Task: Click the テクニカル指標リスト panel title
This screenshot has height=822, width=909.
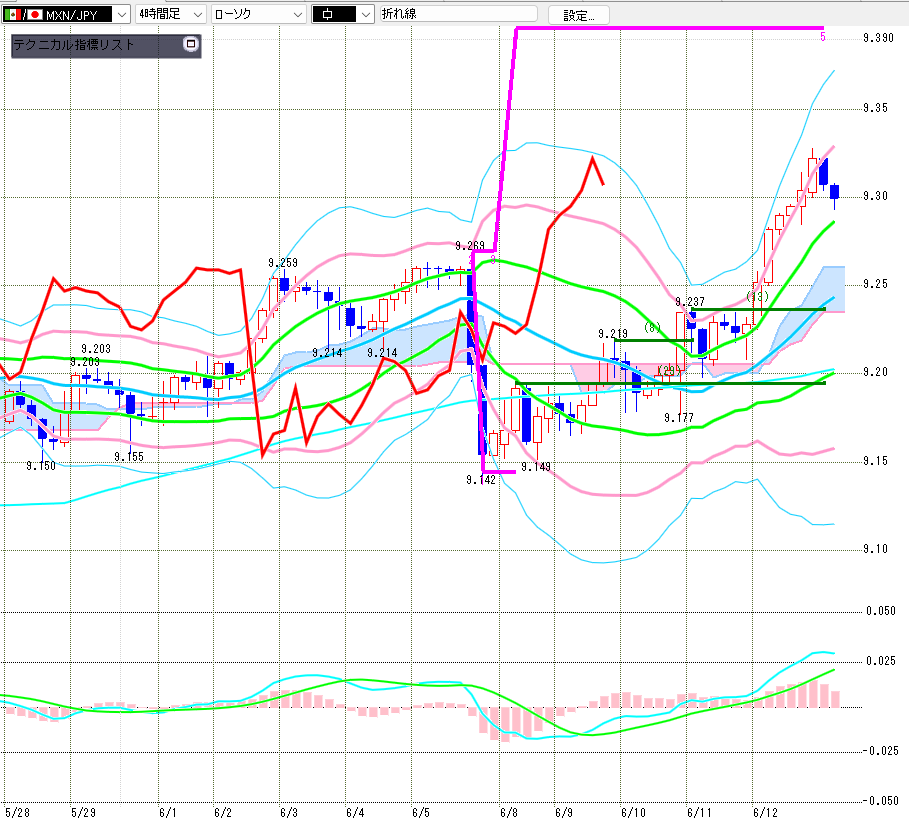Action: pyautogui.click(x=74, y=45)
